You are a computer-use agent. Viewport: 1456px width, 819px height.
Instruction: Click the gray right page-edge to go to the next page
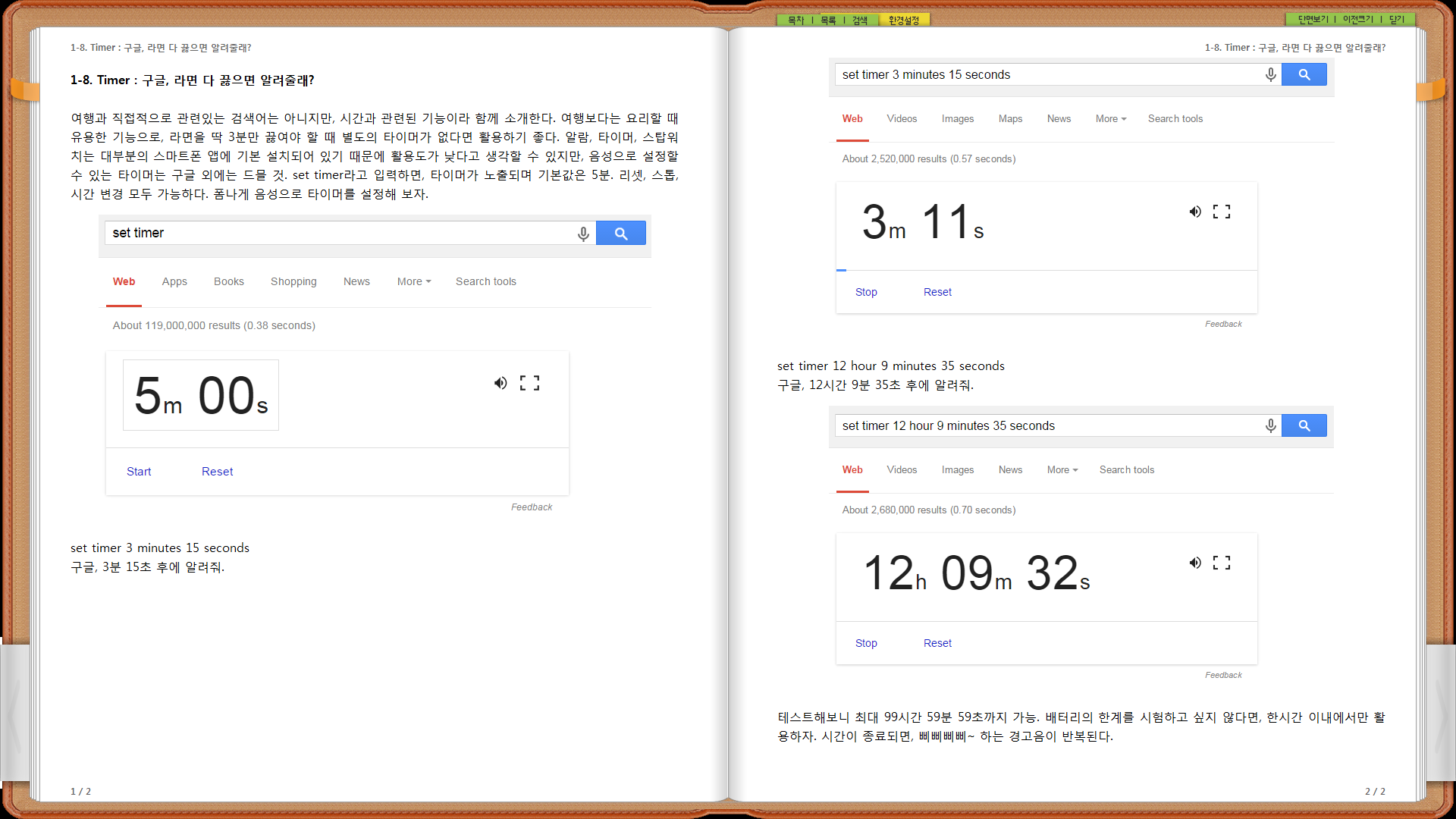(1441, 713)
